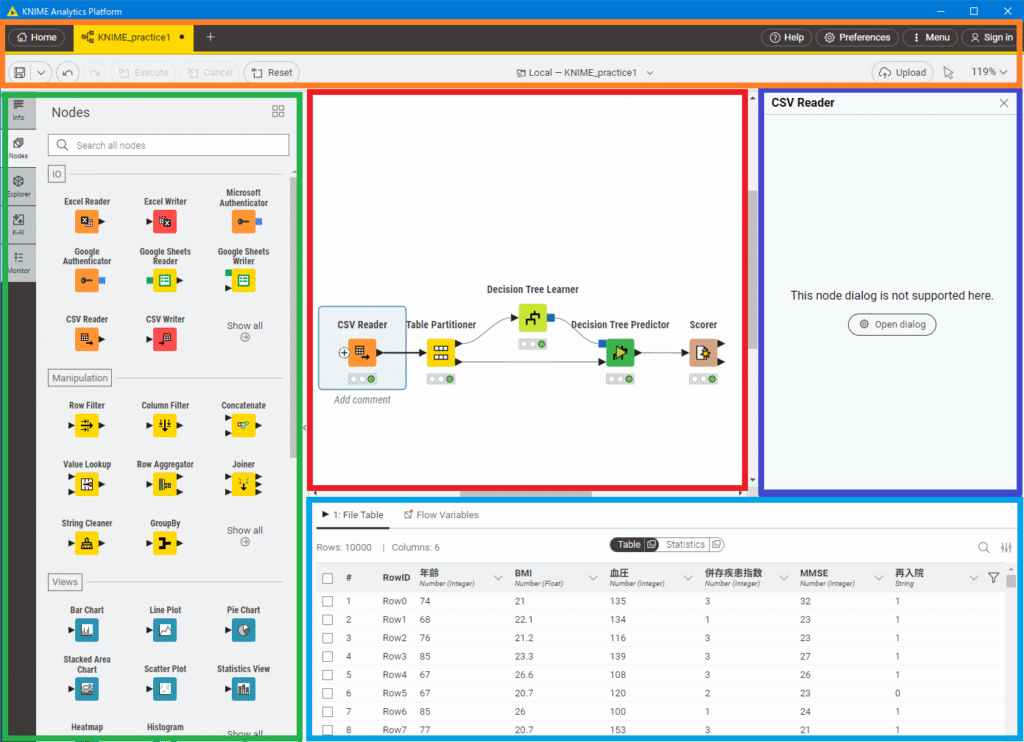
Task: Click the Search all nodes field
Action: pyautogui.click(x=170, y=145)
